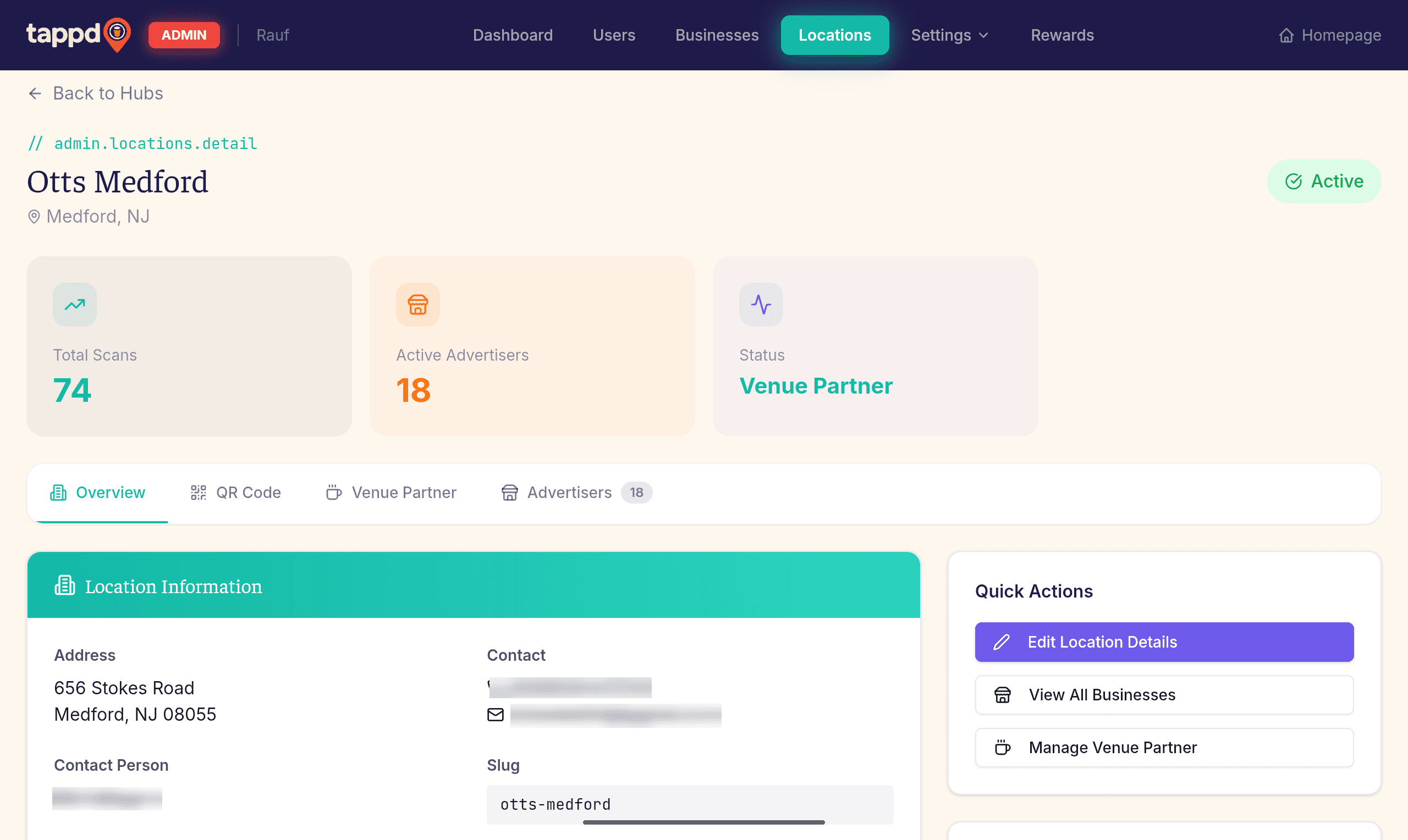This screenshot has height=840, width=1408.
Task: Click the map pin icon near Medford, NJ
Action: 34,217
